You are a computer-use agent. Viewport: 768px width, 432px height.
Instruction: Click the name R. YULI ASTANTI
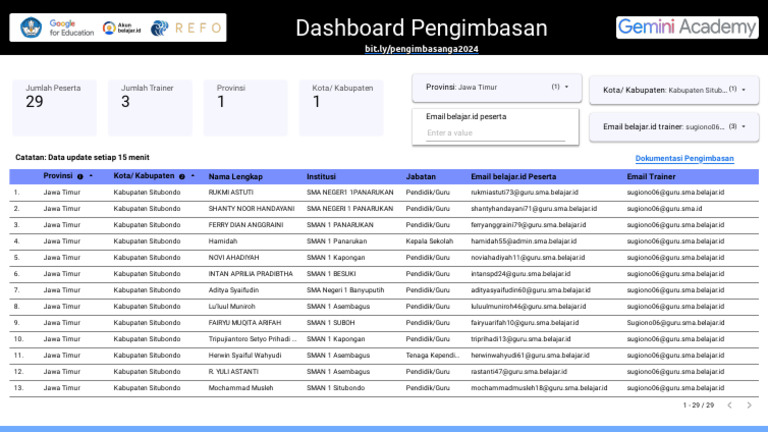click(233, 372)
